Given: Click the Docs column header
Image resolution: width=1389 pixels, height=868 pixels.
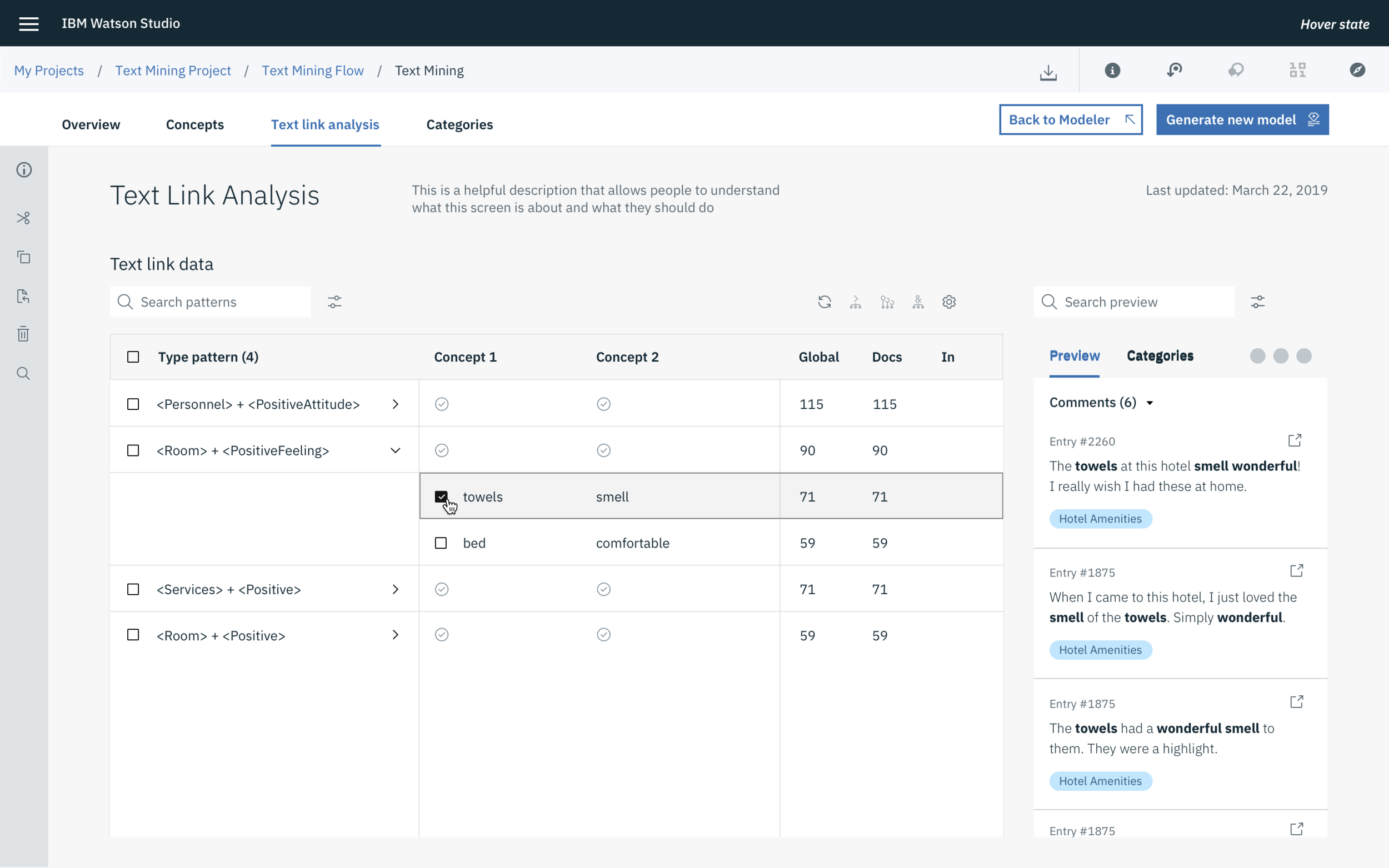Looking at the screenshot, I should pos(887,357).
